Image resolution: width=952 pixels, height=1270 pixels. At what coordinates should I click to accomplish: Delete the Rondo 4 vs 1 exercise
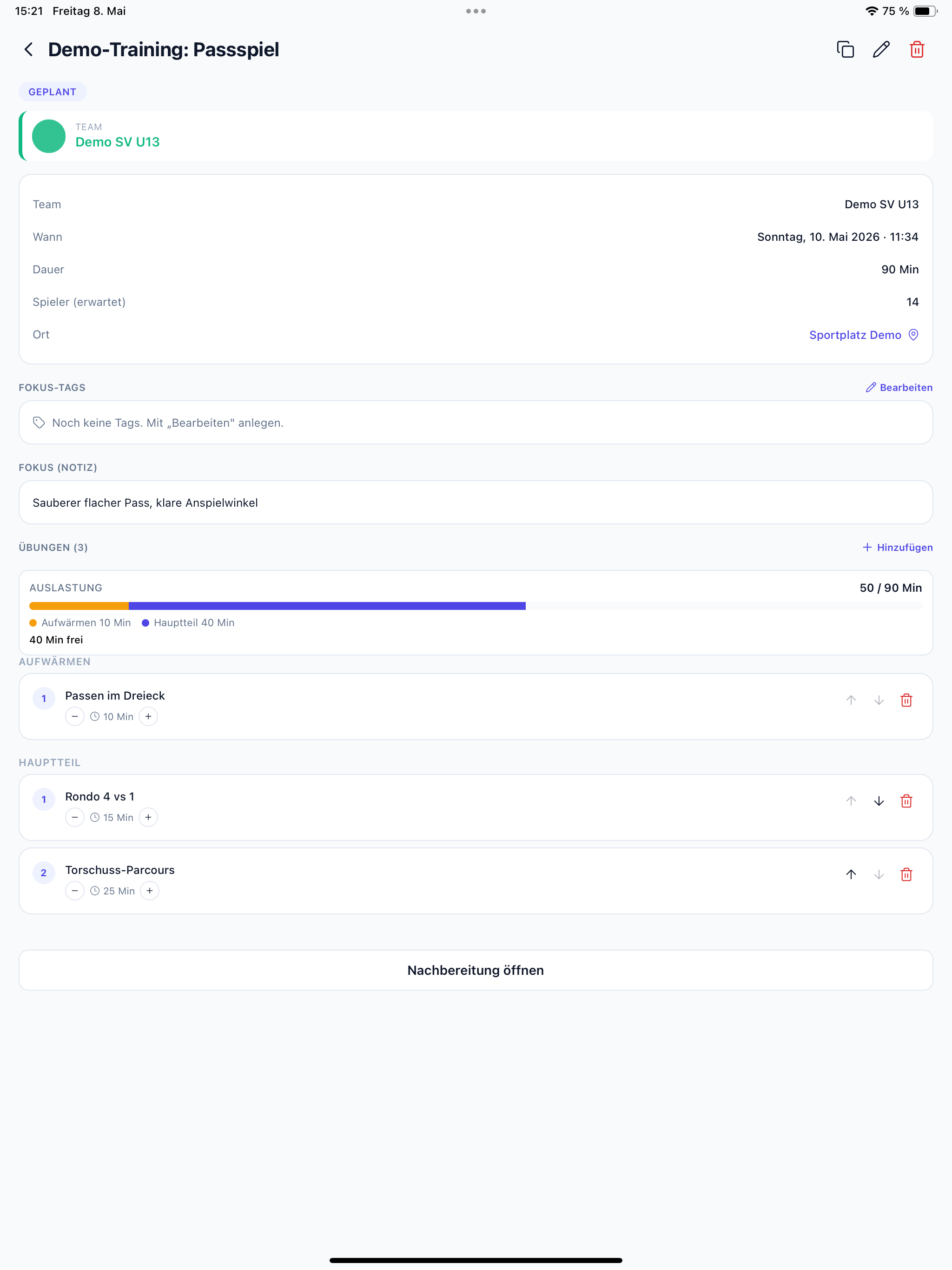906,801
